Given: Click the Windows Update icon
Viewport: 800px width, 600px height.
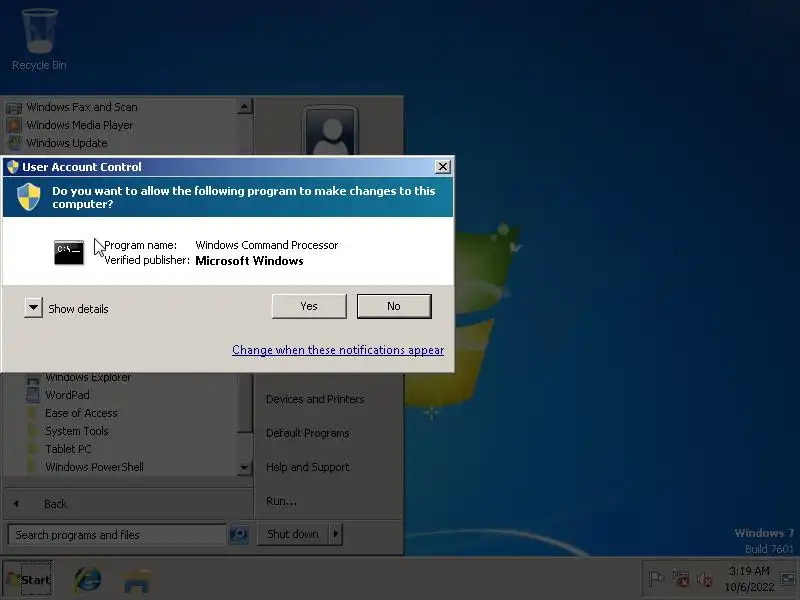Looking at the screenshot, I should click(14, 143).
